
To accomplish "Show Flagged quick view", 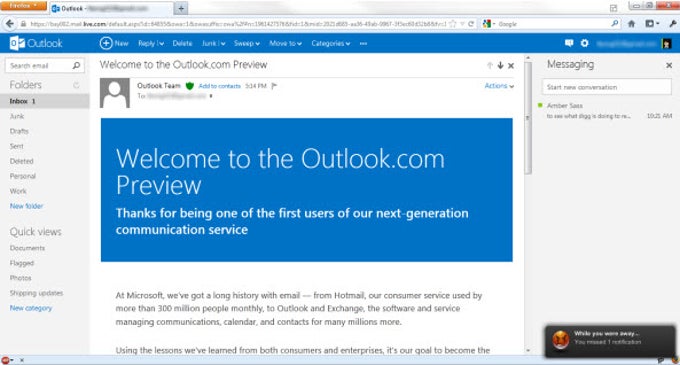I will tap(22, 263).
